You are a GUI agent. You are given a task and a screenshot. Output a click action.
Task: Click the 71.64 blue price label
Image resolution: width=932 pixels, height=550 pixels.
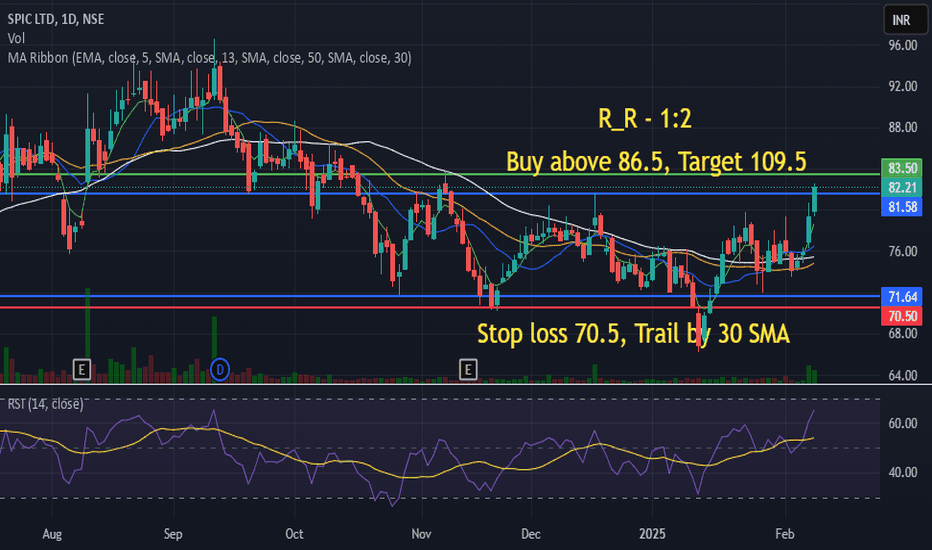(x=902, y=297)
